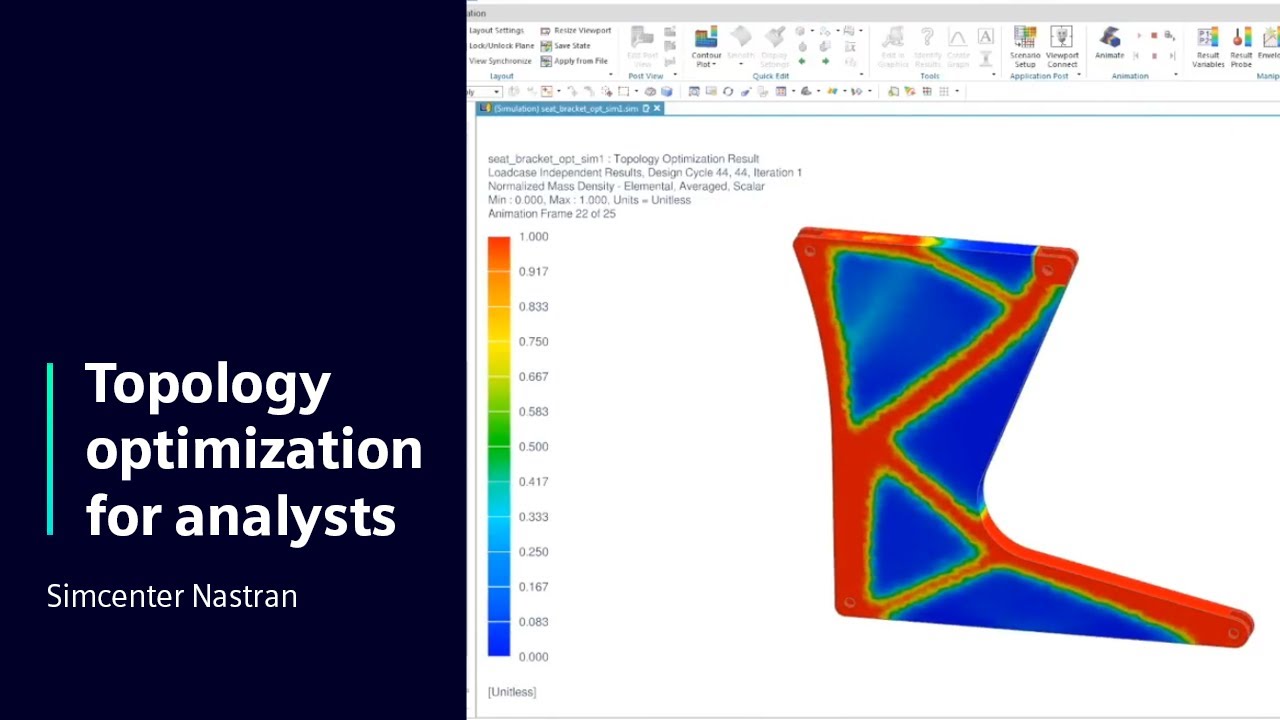Click the grid icon in view toolbar
Image resolution: width=1280 pixels, height=720 pixels.
[x=944, y=91]
